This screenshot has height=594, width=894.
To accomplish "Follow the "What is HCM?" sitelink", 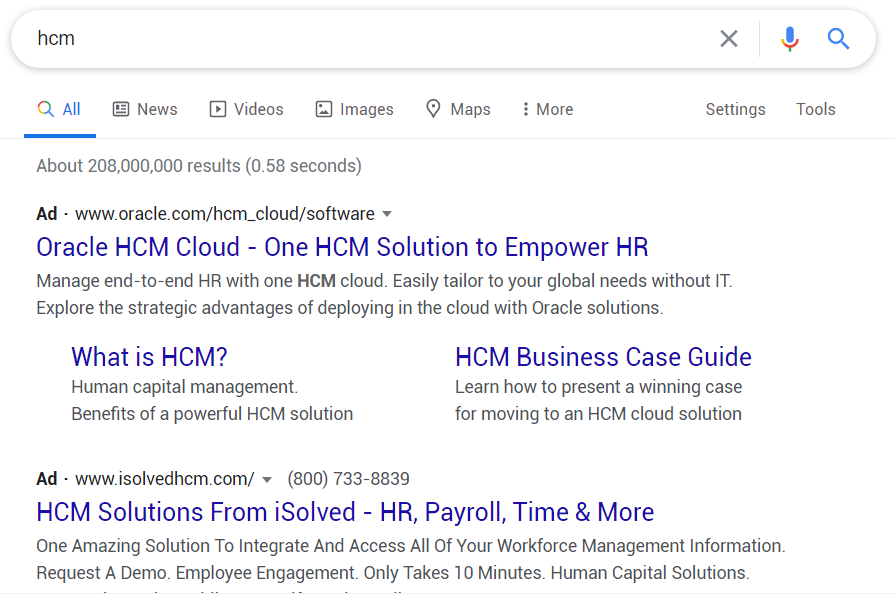I will [x=150, y=357].
